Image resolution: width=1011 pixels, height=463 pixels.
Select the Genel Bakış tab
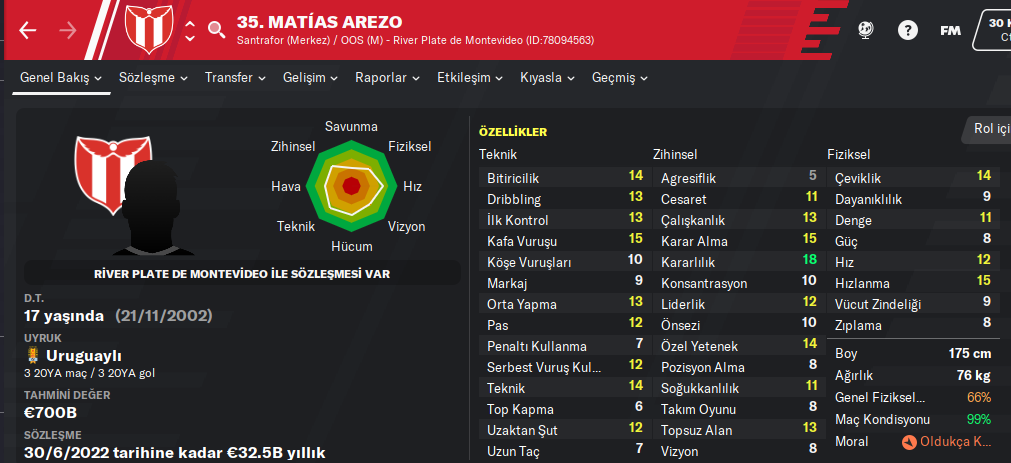tap(62, 77)
